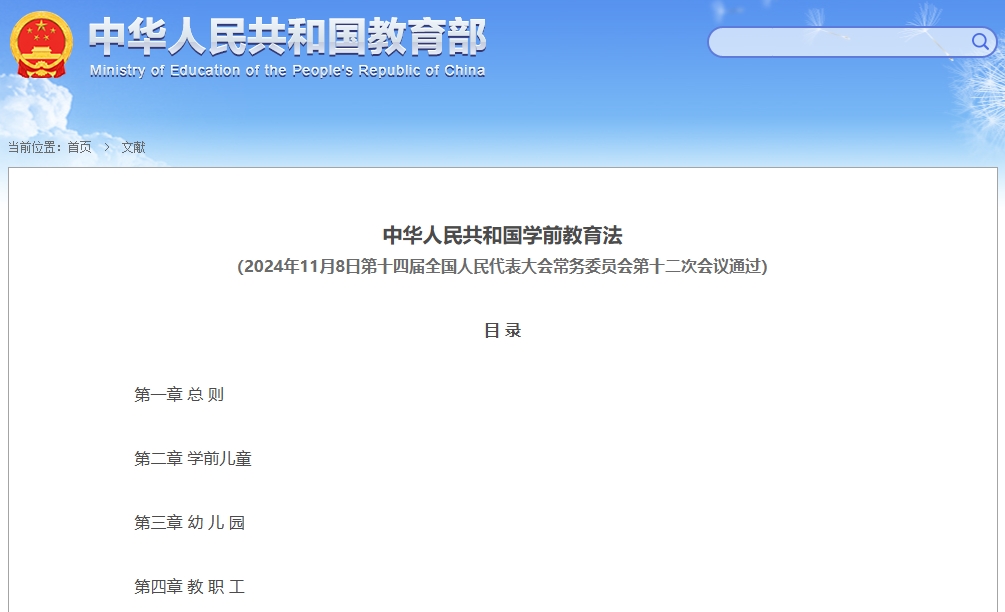This screenshot has width=1005, height=612.
Task: Click the English Ministry of Education subtitle
Action: pos(287,71)
